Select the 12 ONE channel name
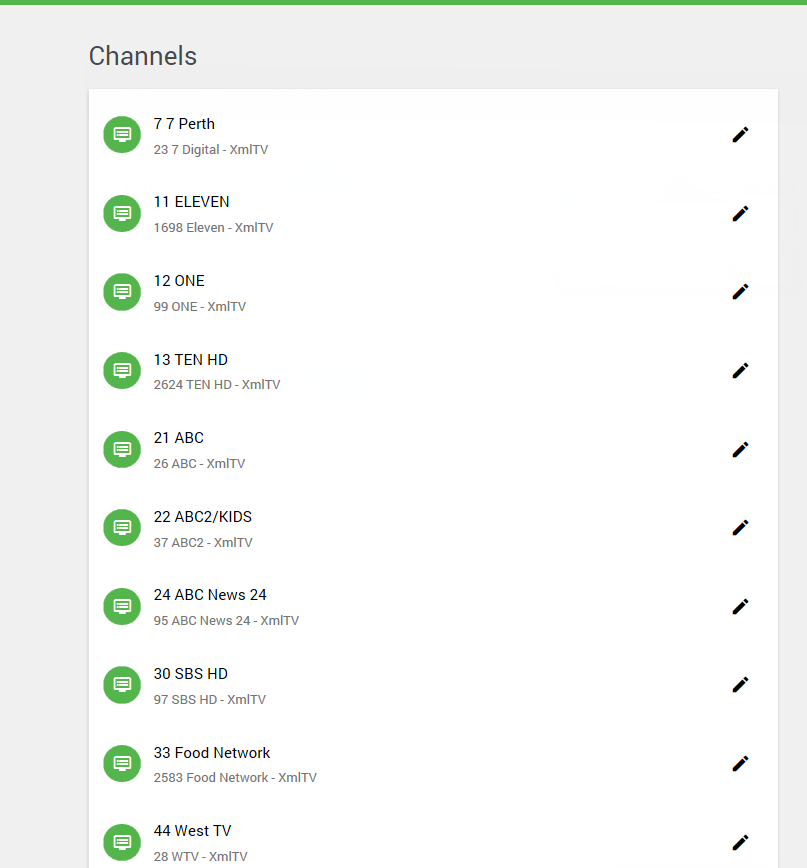The image size is (807, 868). click(179, 281)
